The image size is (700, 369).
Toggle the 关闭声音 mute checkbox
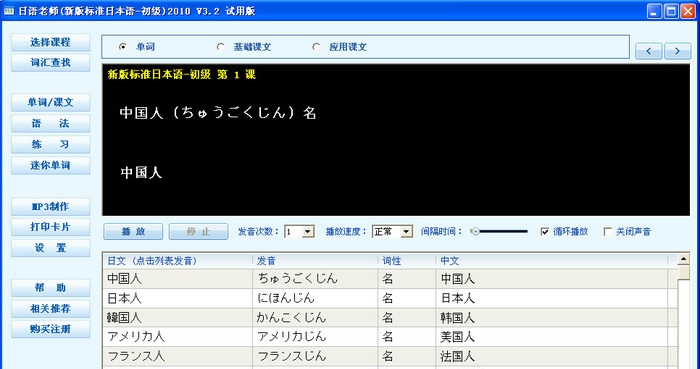coord(608,232)
